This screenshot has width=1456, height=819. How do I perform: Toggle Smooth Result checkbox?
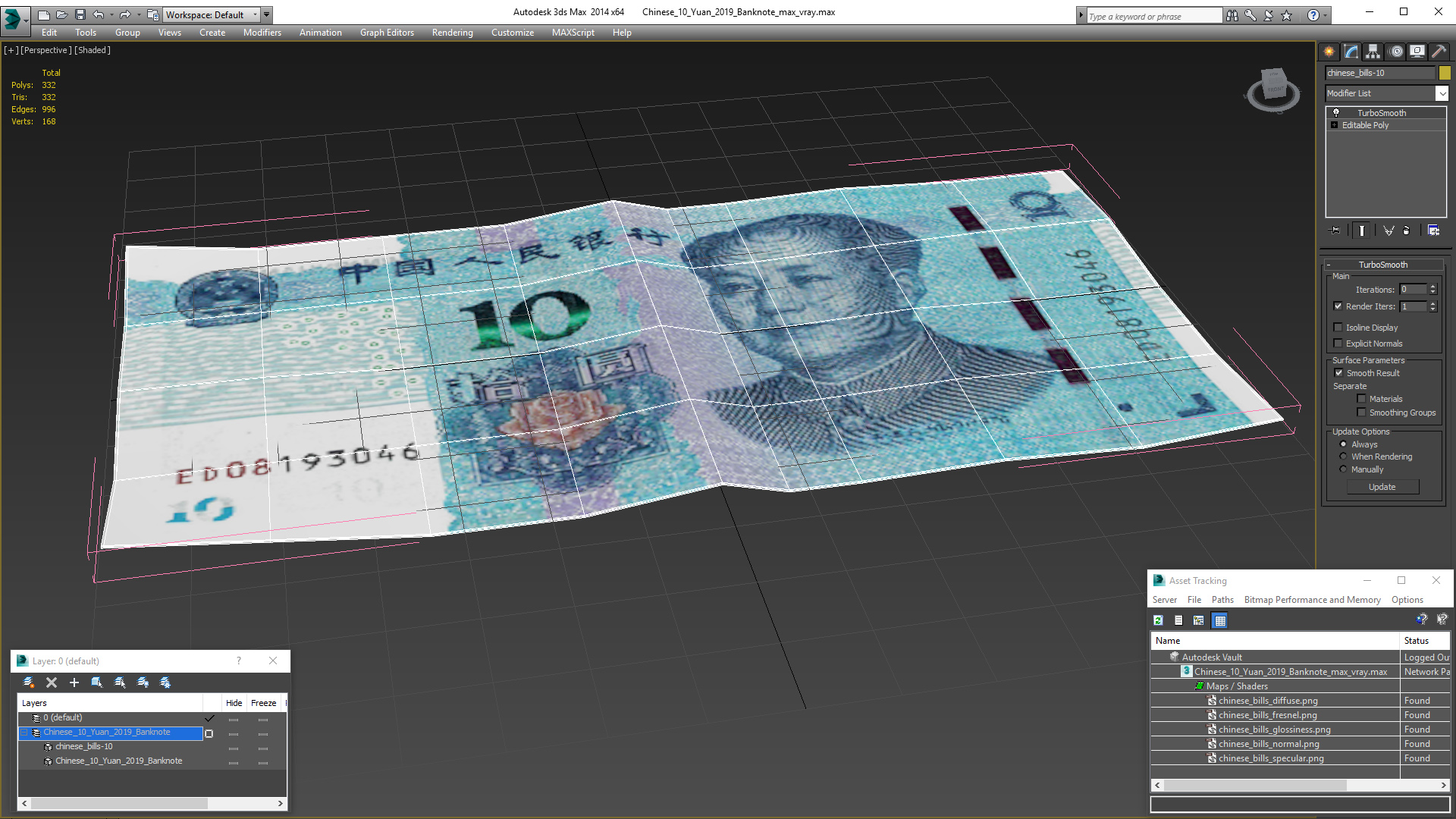coord(1338,373)
